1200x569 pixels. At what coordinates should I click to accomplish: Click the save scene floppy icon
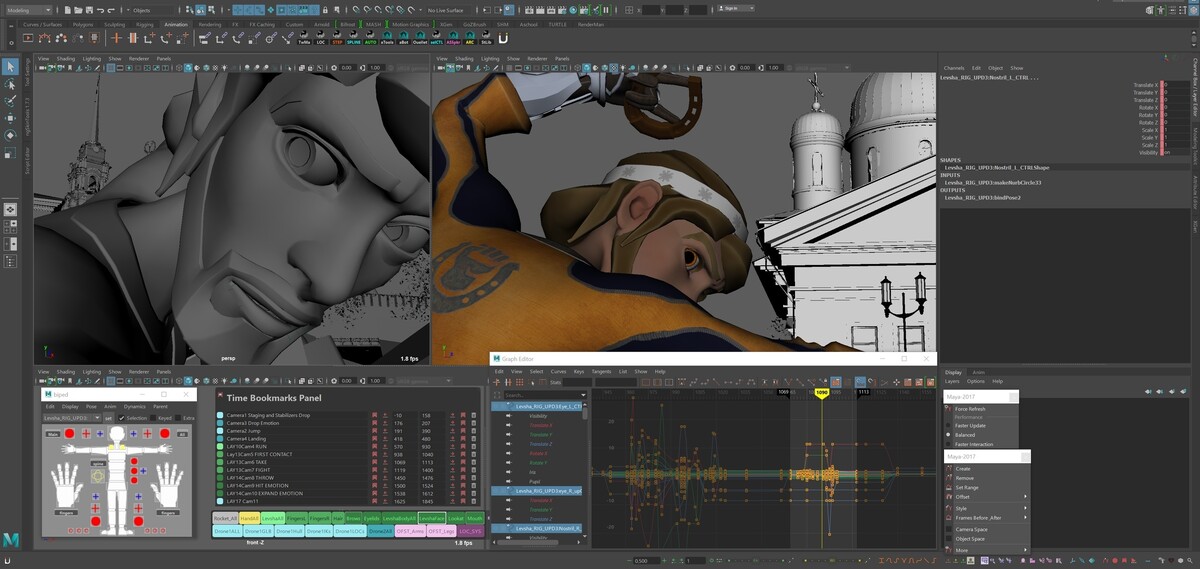[90, 10]
